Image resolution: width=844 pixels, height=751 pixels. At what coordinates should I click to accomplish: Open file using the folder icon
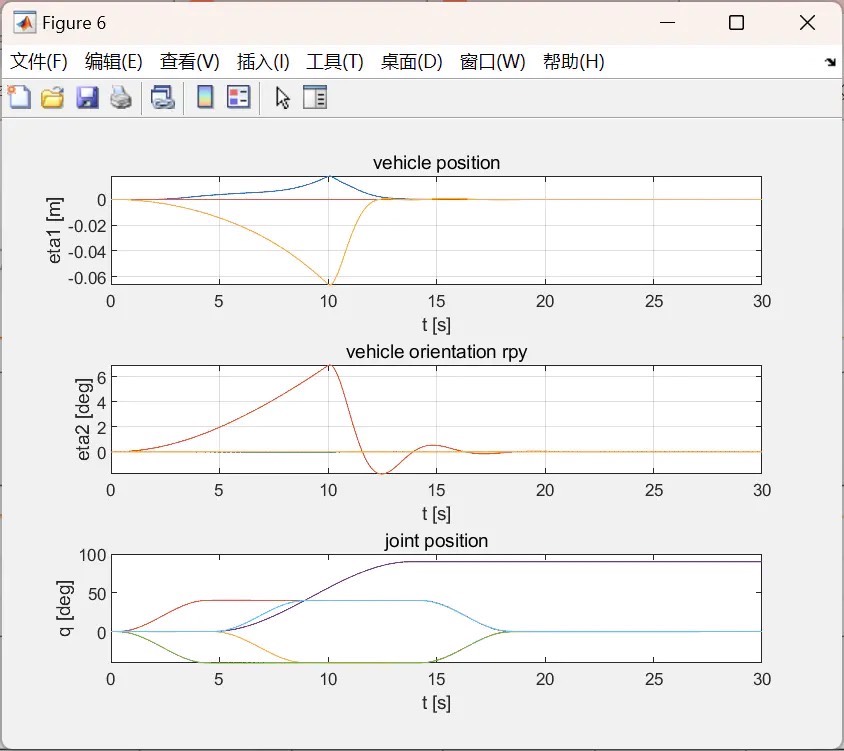[x=53, y=98]
